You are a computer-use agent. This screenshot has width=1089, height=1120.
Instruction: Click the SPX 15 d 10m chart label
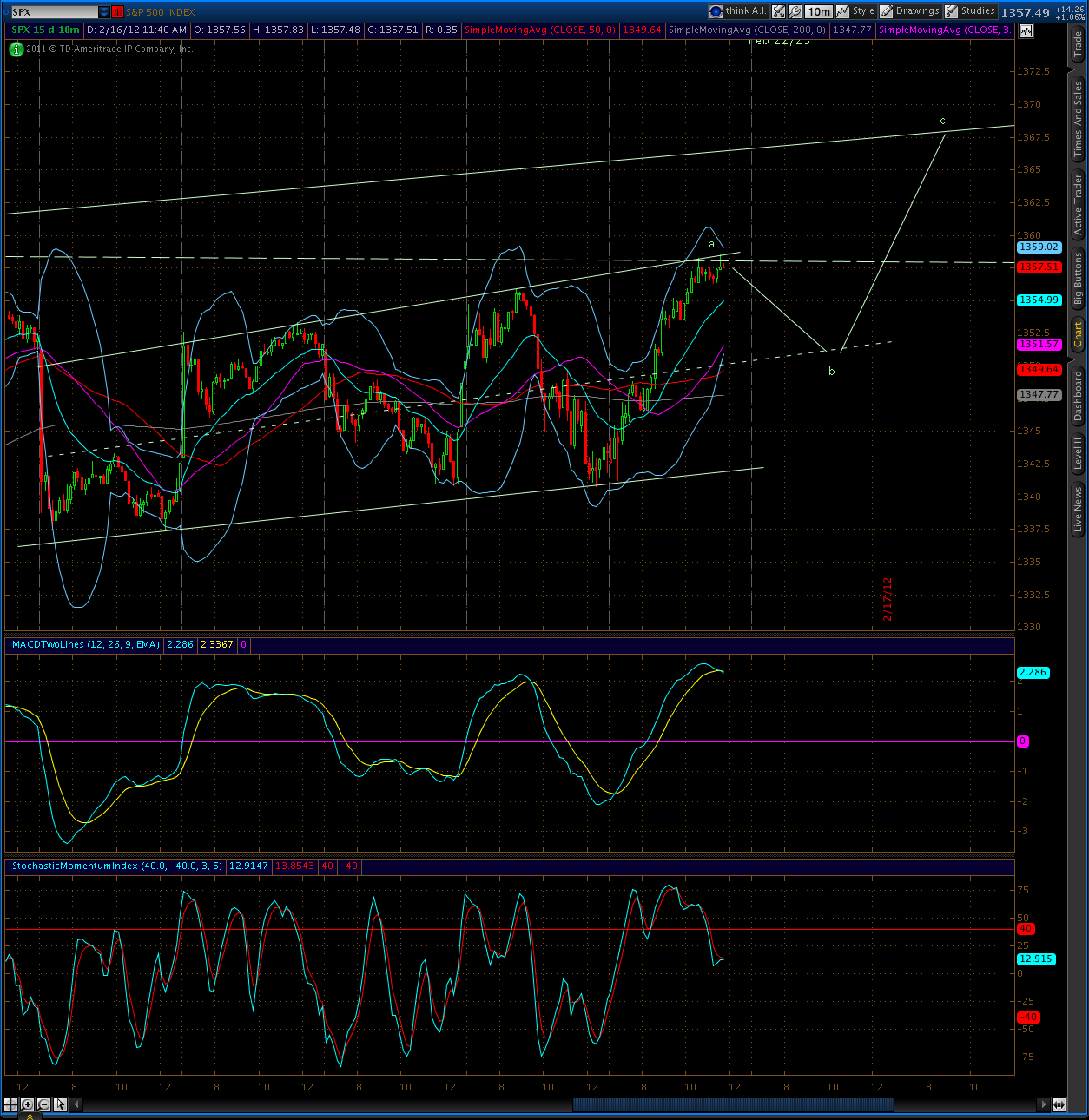pos(45,30)
